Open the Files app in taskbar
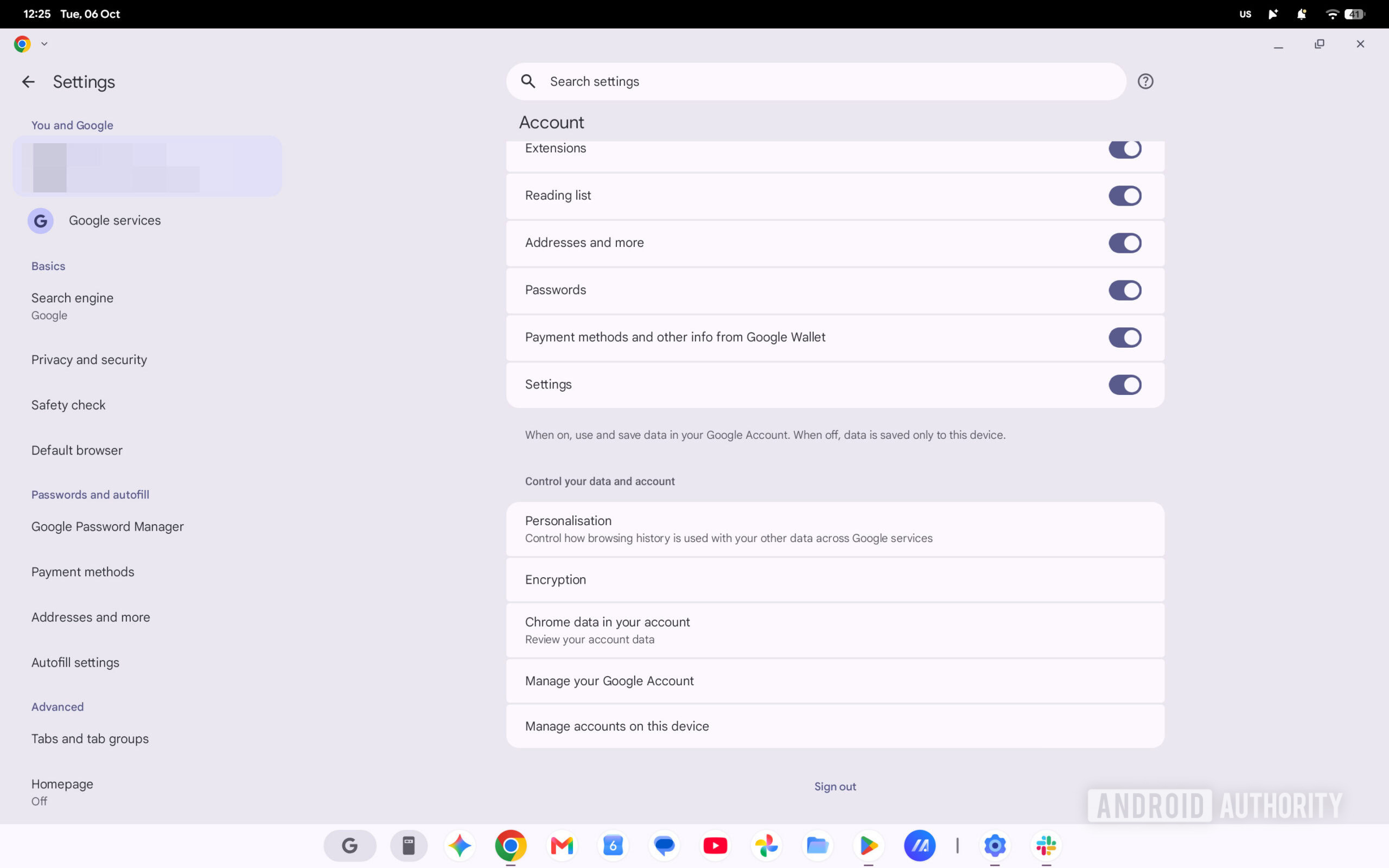The width and height of the screenshot is (1389, 868). (817, 845)
